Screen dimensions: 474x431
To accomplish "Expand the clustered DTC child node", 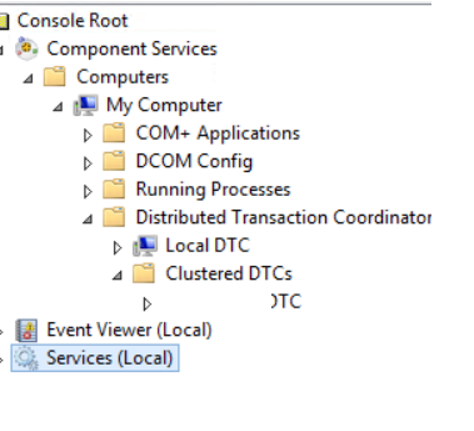I will coord(147,304).
